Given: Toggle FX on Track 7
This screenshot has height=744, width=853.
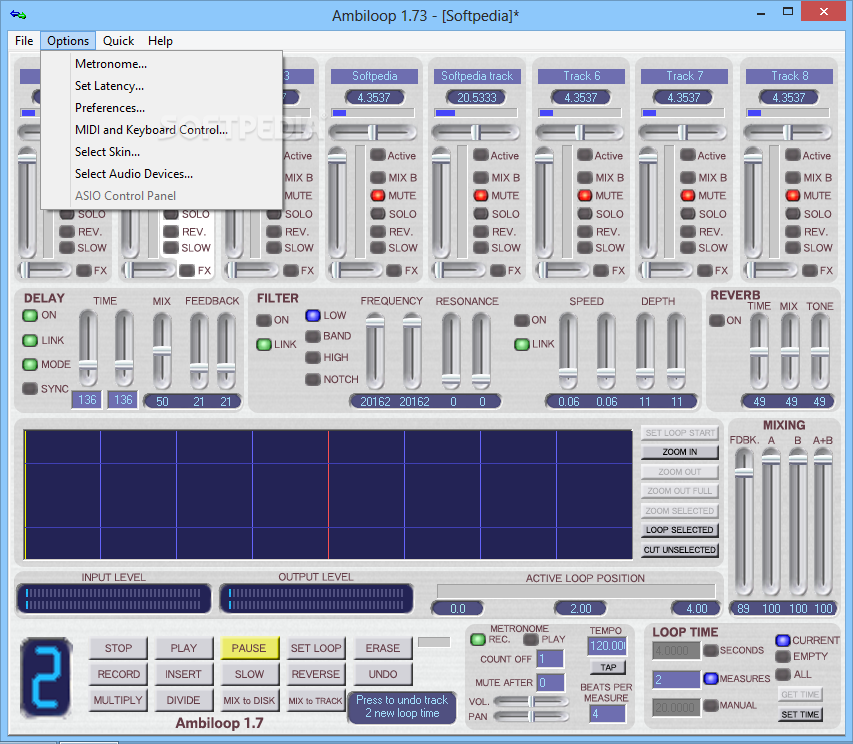Looking at the screenshot, I should (705, 270).
